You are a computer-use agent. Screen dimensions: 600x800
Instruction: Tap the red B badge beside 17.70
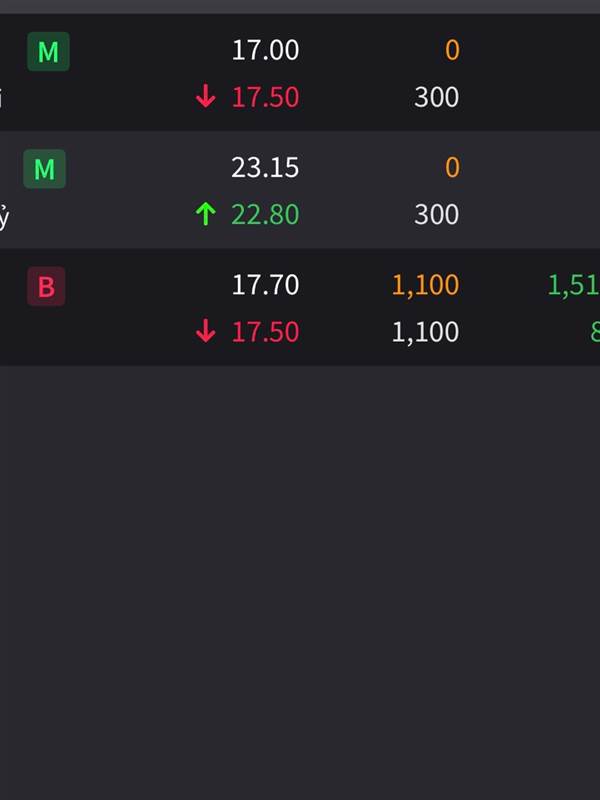[x=46, y=286]
